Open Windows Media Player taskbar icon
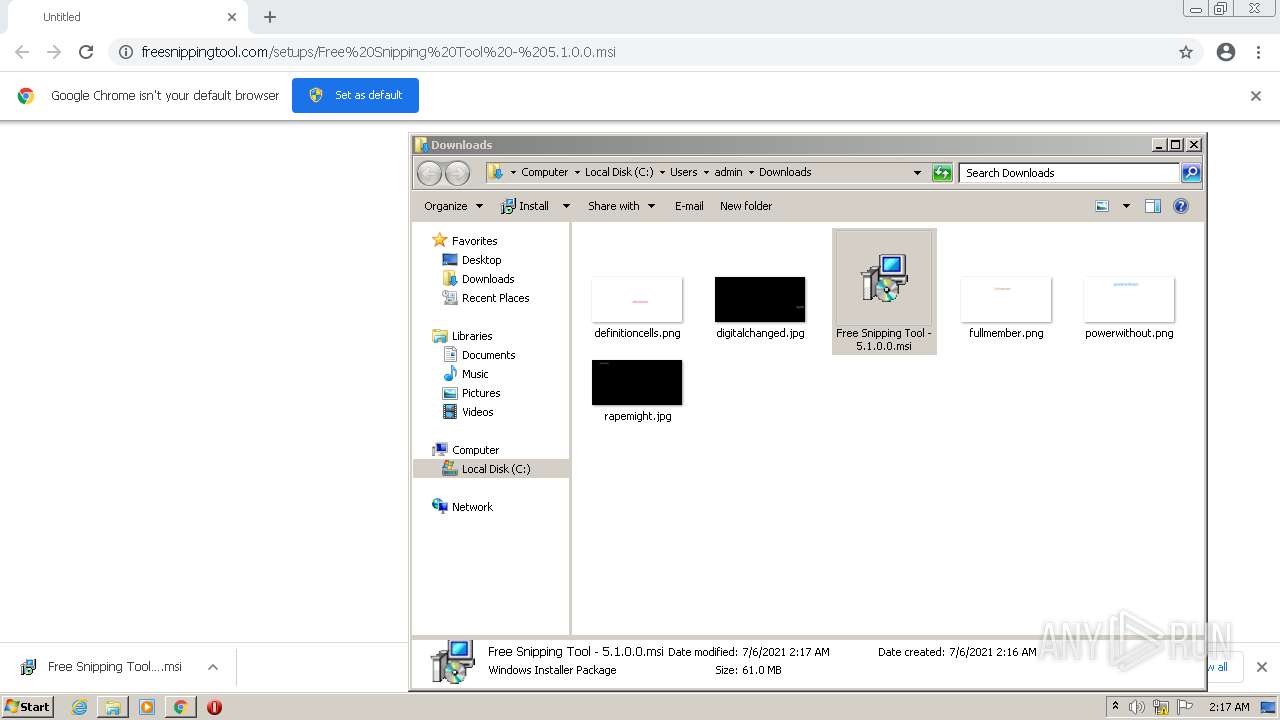Viewport: 1280px width, 720px height. point(147,707)
